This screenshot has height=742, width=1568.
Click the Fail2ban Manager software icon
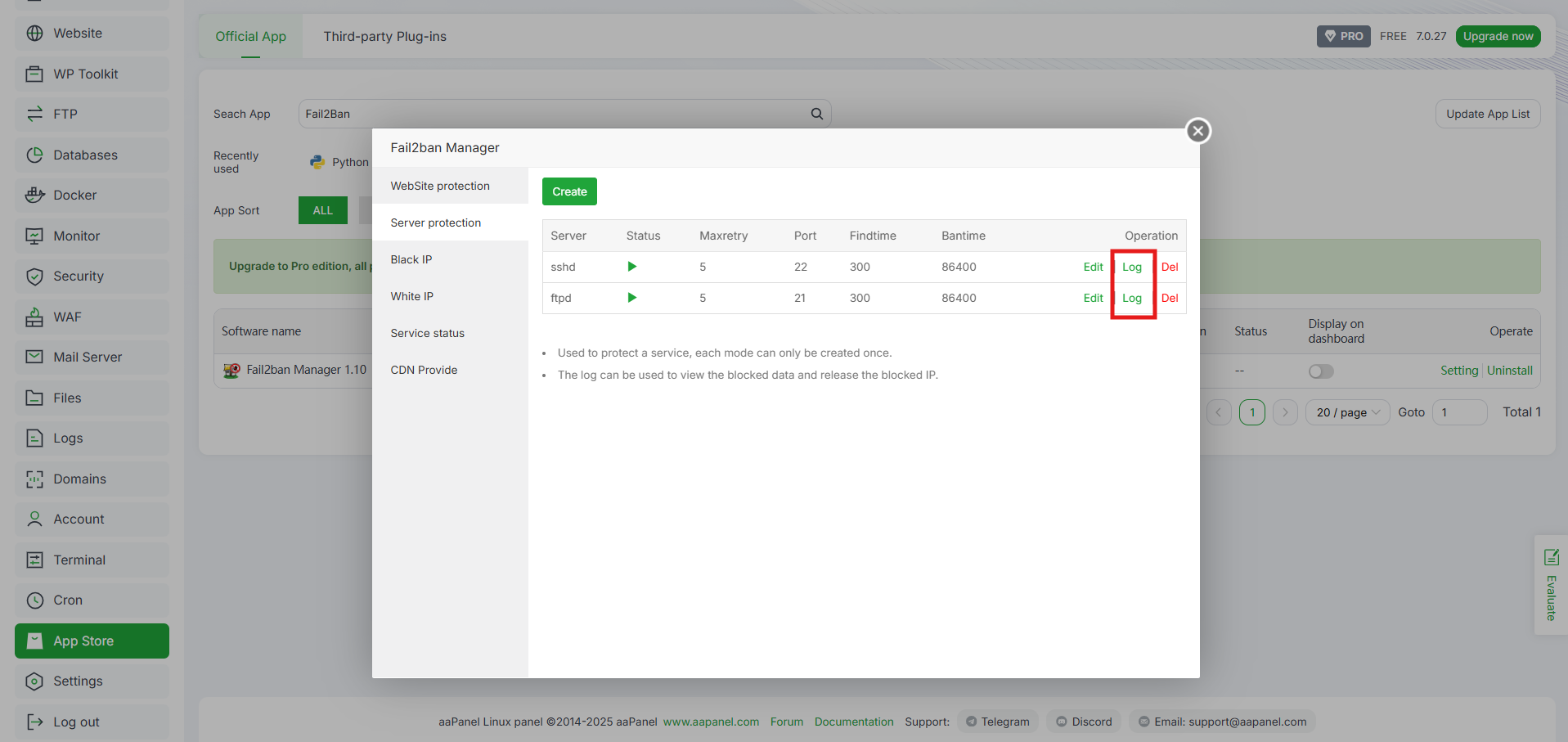click(231, 371)
